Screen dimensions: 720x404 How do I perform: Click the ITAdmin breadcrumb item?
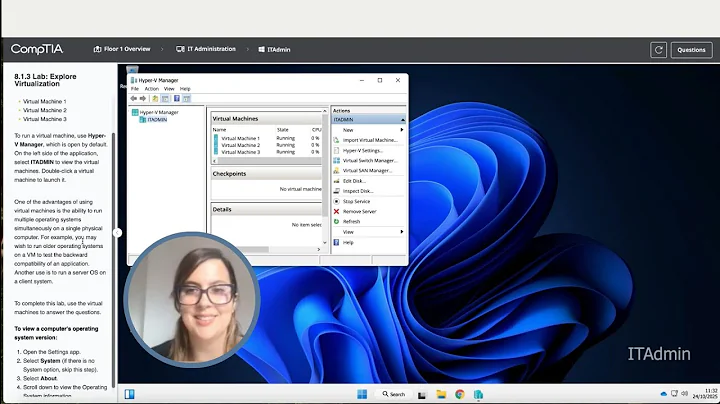[x=274, y=50]
